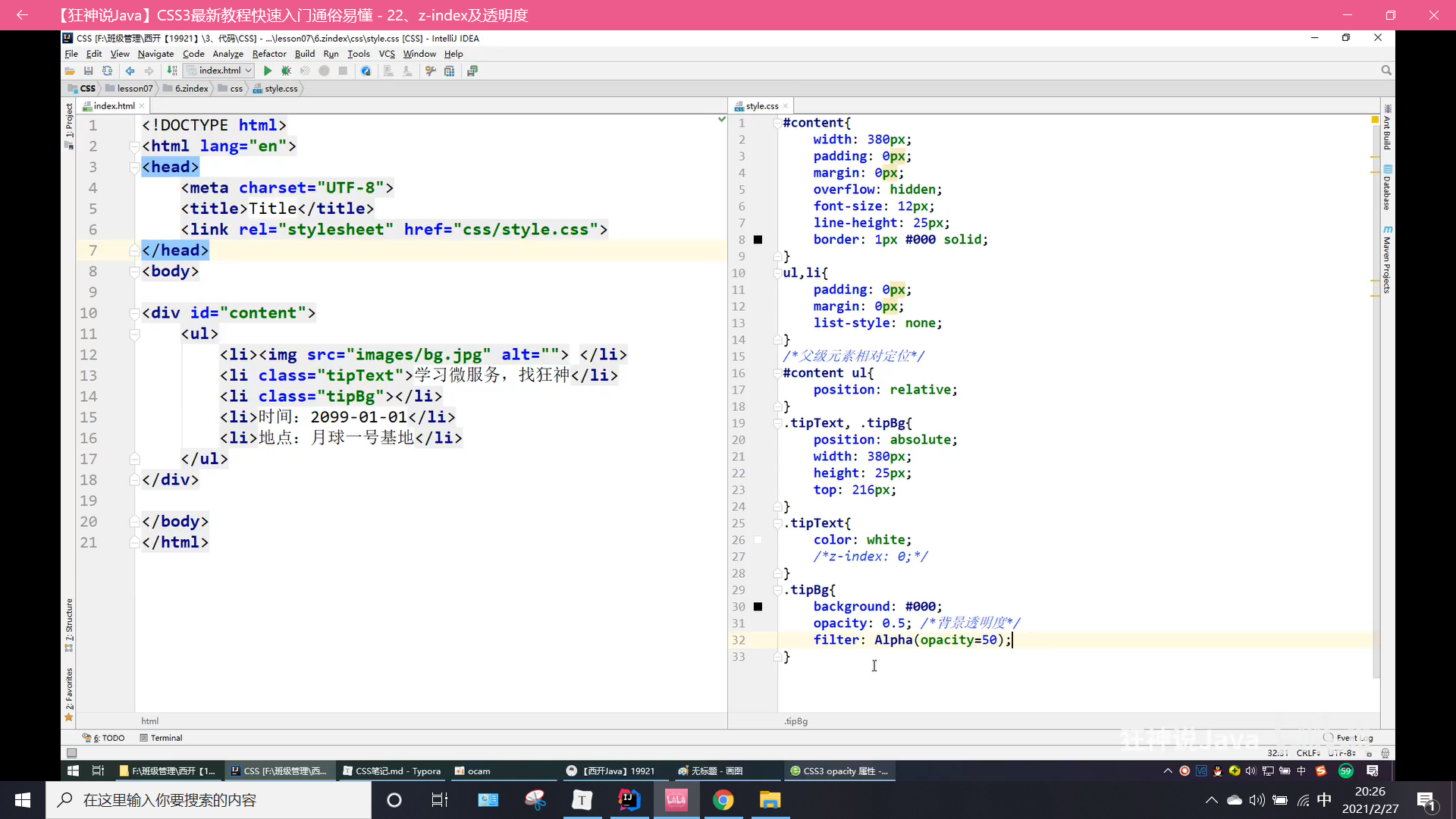
Task: Collapse the #content rule fold marker
Action: click(777, 123)
